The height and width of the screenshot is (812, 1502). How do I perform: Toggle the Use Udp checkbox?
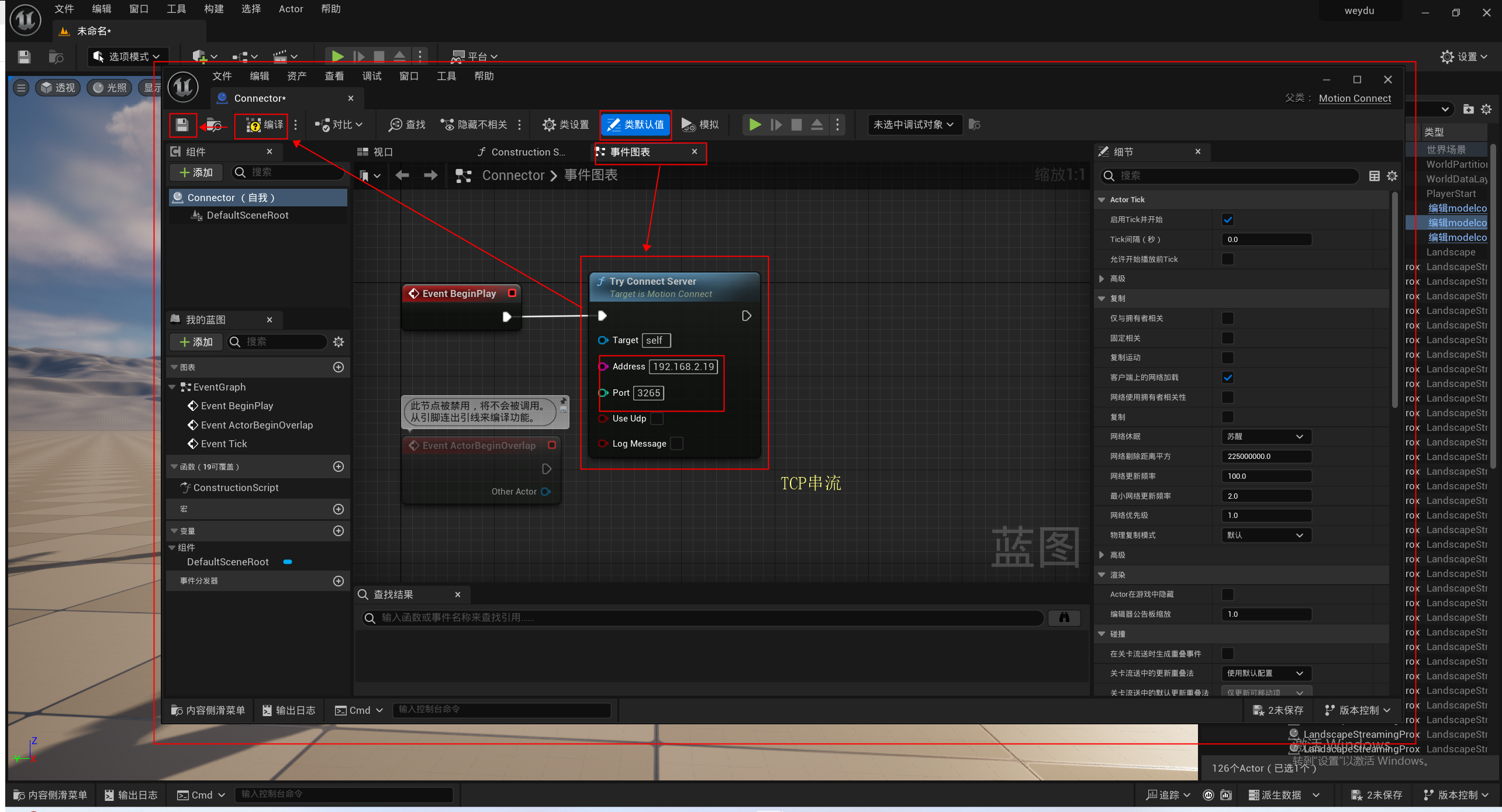pos(657,419)
